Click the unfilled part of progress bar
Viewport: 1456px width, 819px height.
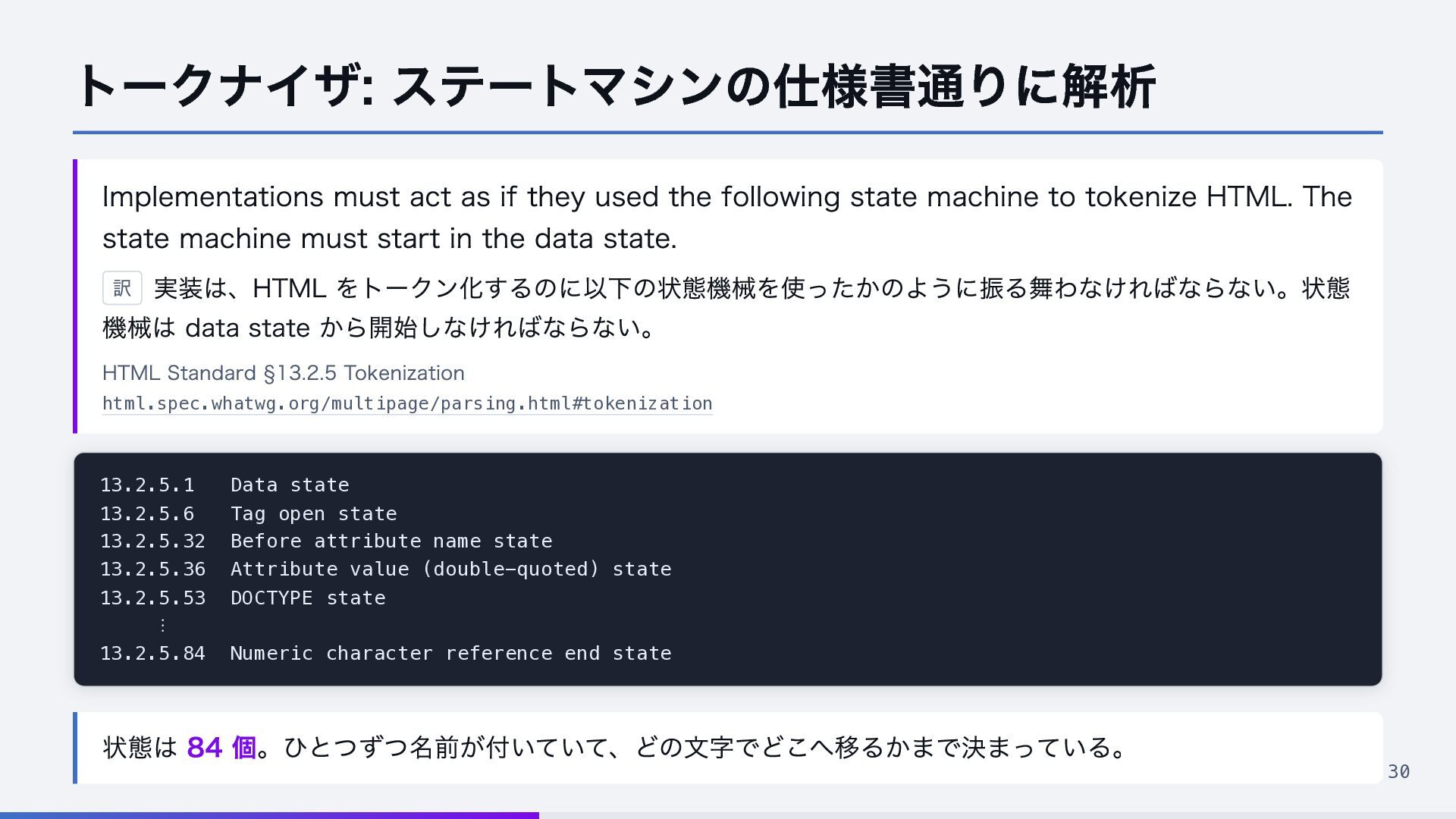coord(997,815)
